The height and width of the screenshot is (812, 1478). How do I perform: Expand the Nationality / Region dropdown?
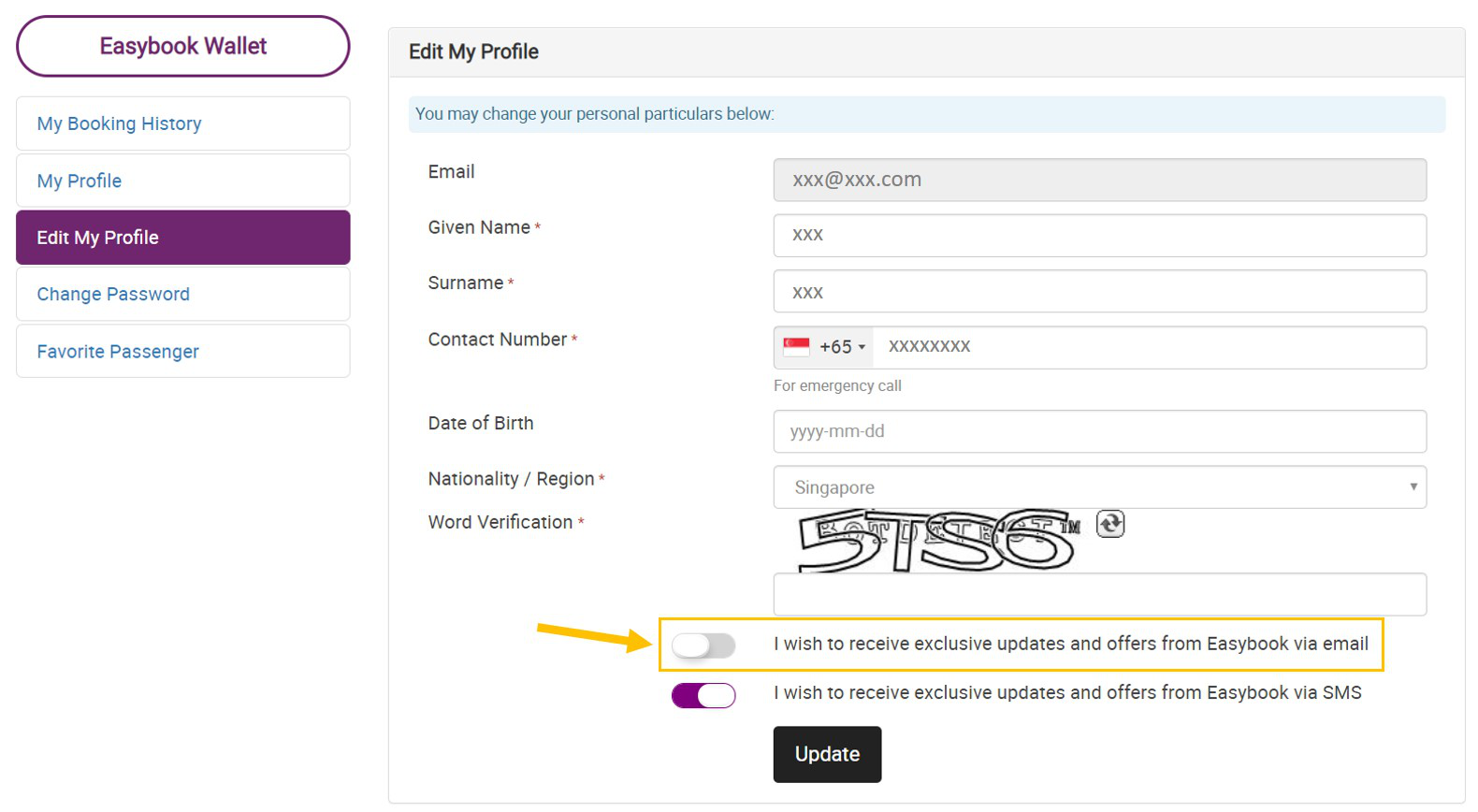click(x=1100, y=487)
